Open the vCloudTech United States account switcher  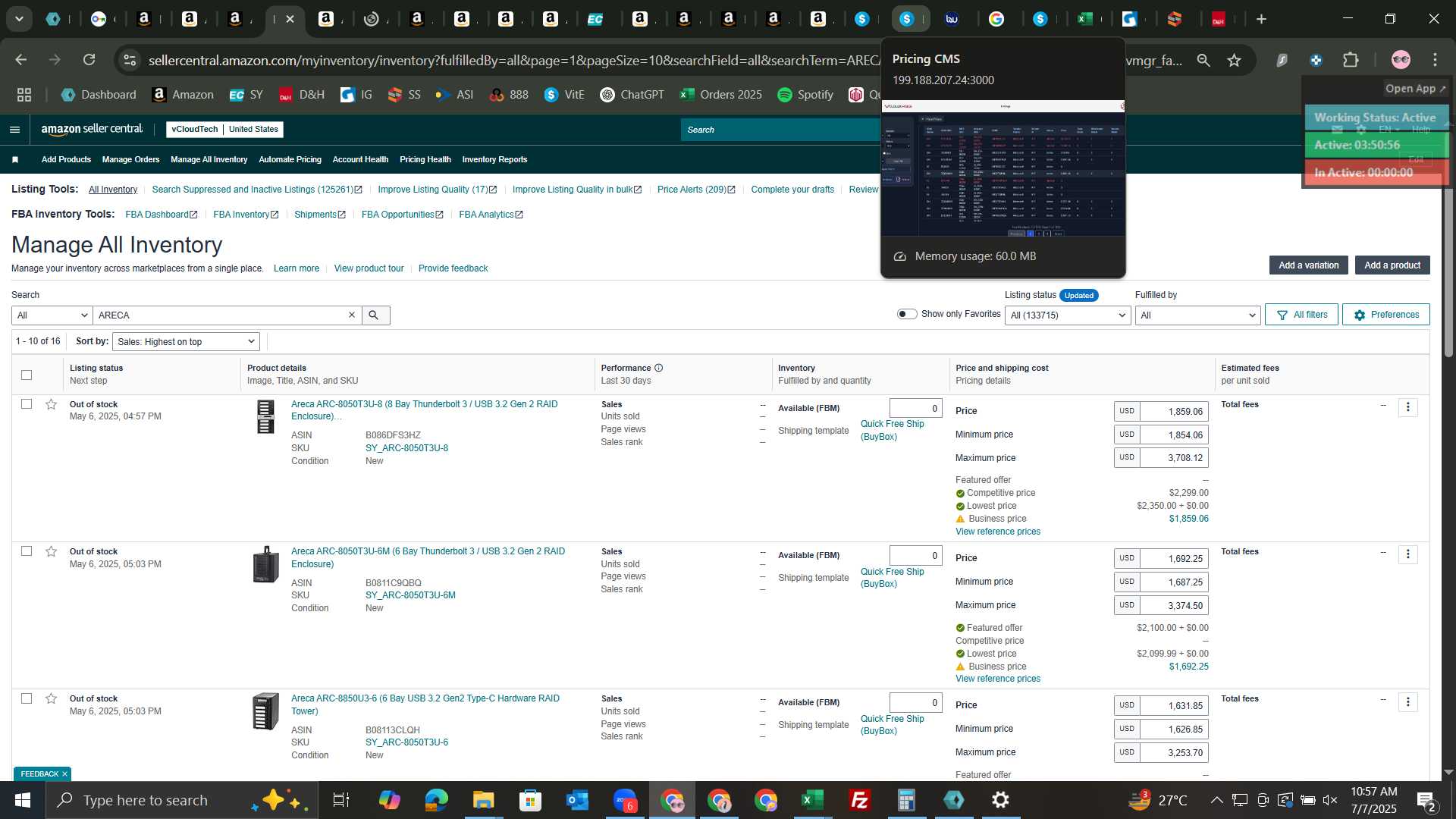[x=224, y=130]
